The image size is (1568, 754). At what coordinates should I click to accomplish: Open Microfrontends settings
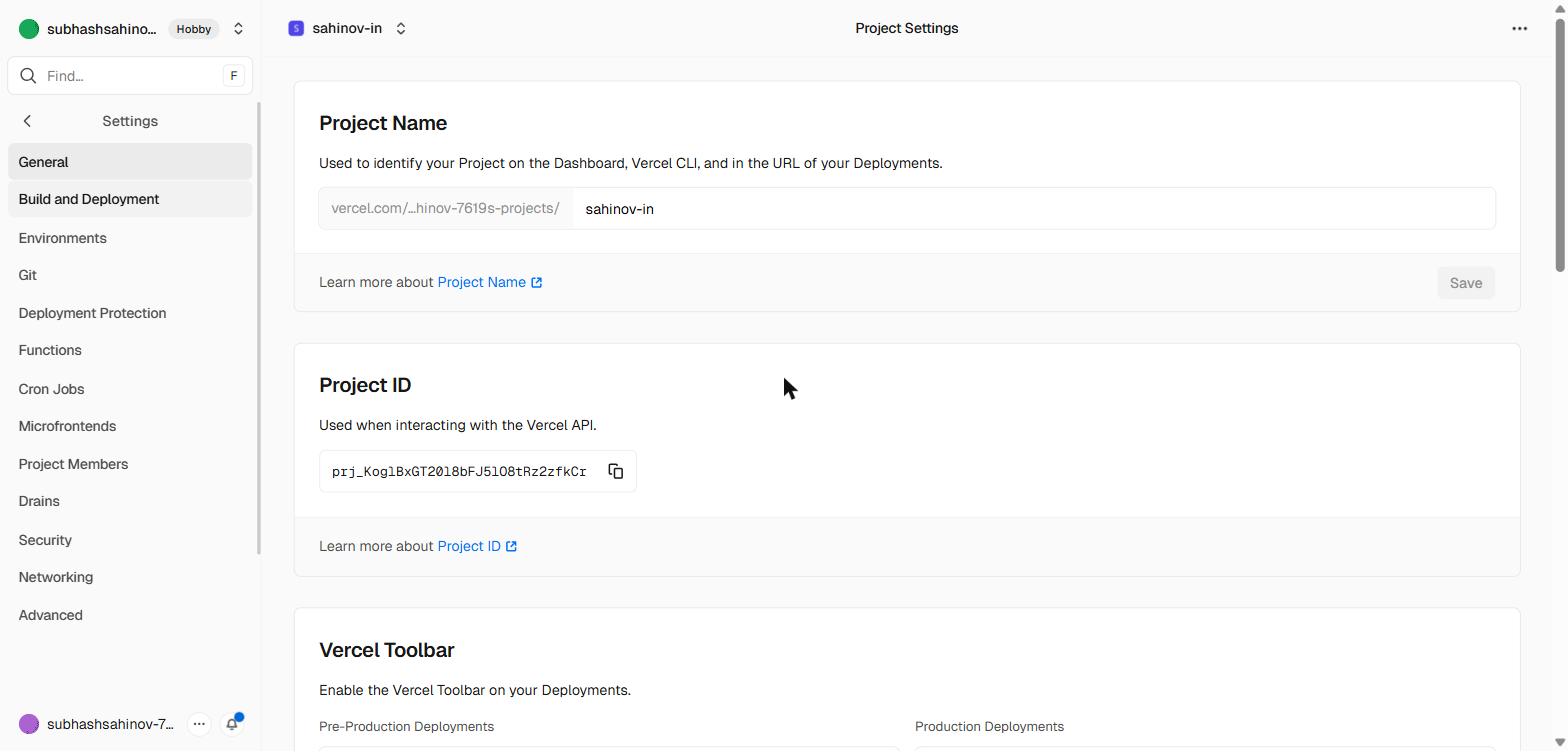point(130,426)
